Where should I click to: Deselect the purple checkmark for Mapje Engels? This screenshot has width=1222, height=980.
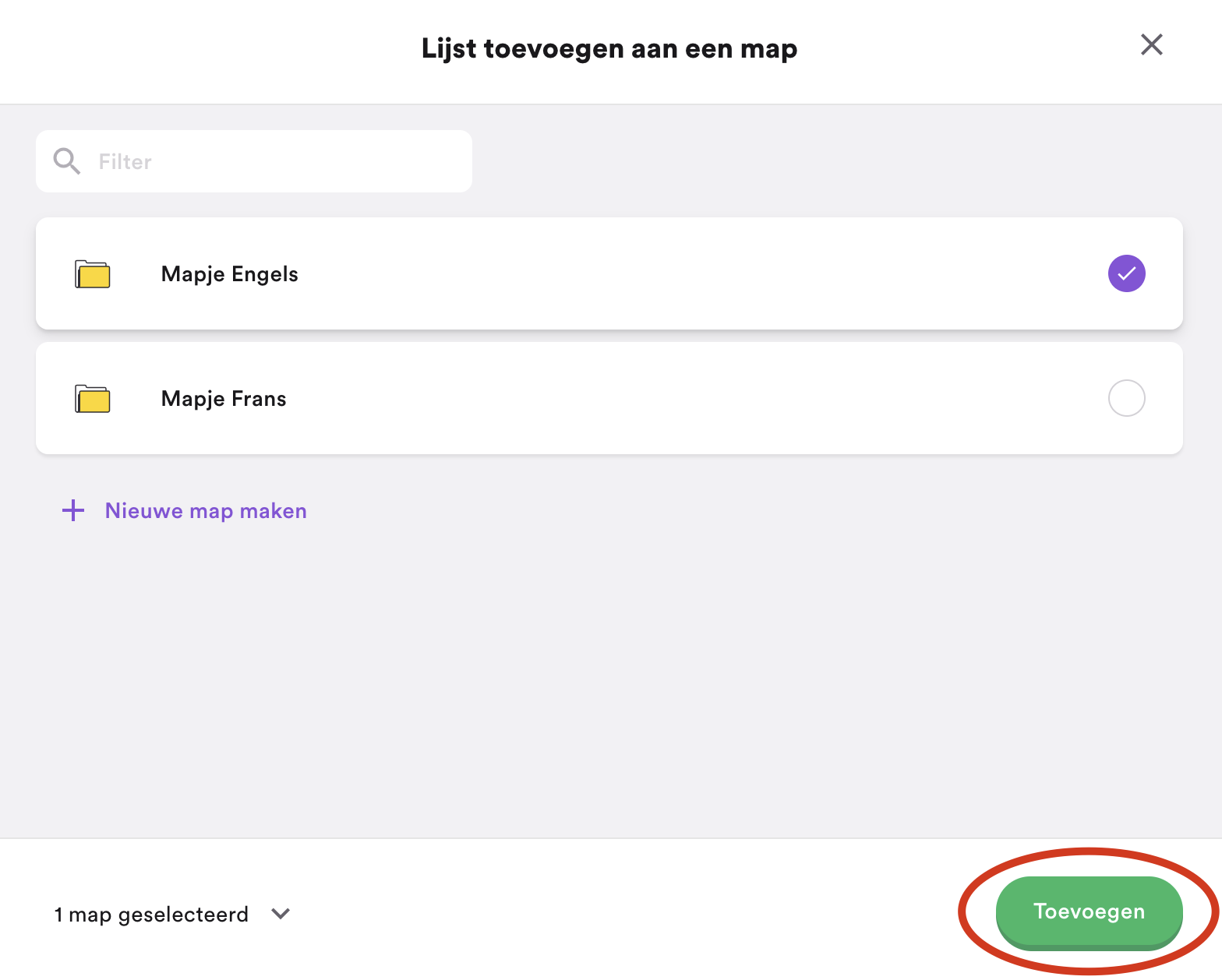[1126, 273]
